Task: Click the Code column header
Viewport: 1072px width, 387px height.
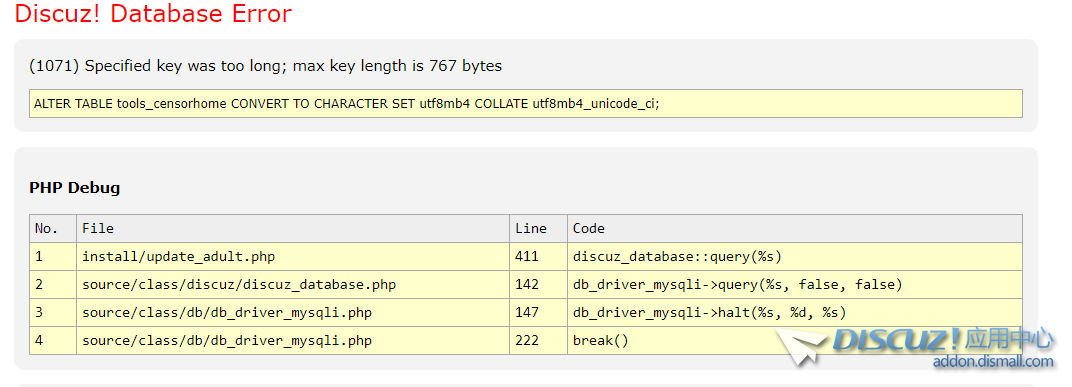Action: (795, 228)
